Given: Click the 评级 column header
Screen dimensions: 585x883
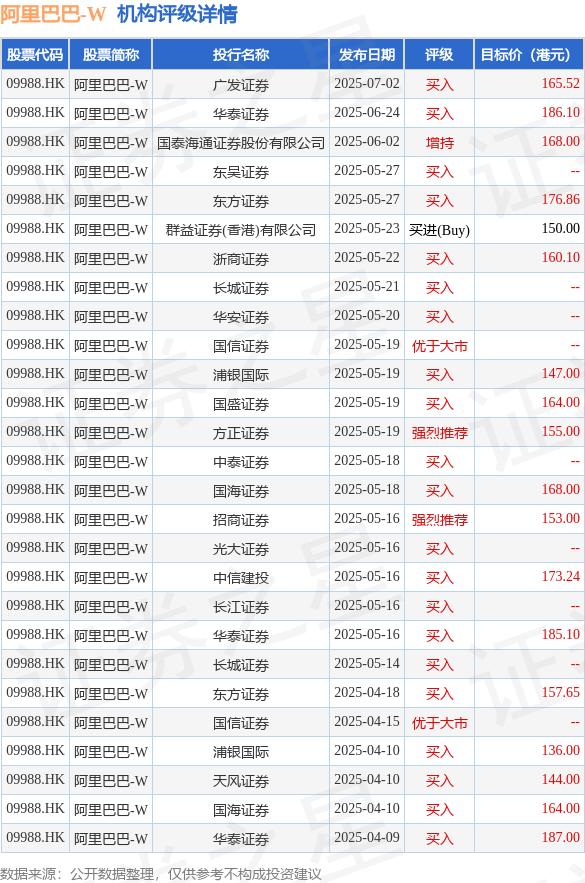Looking at the screenshot, I should (439, 55).
